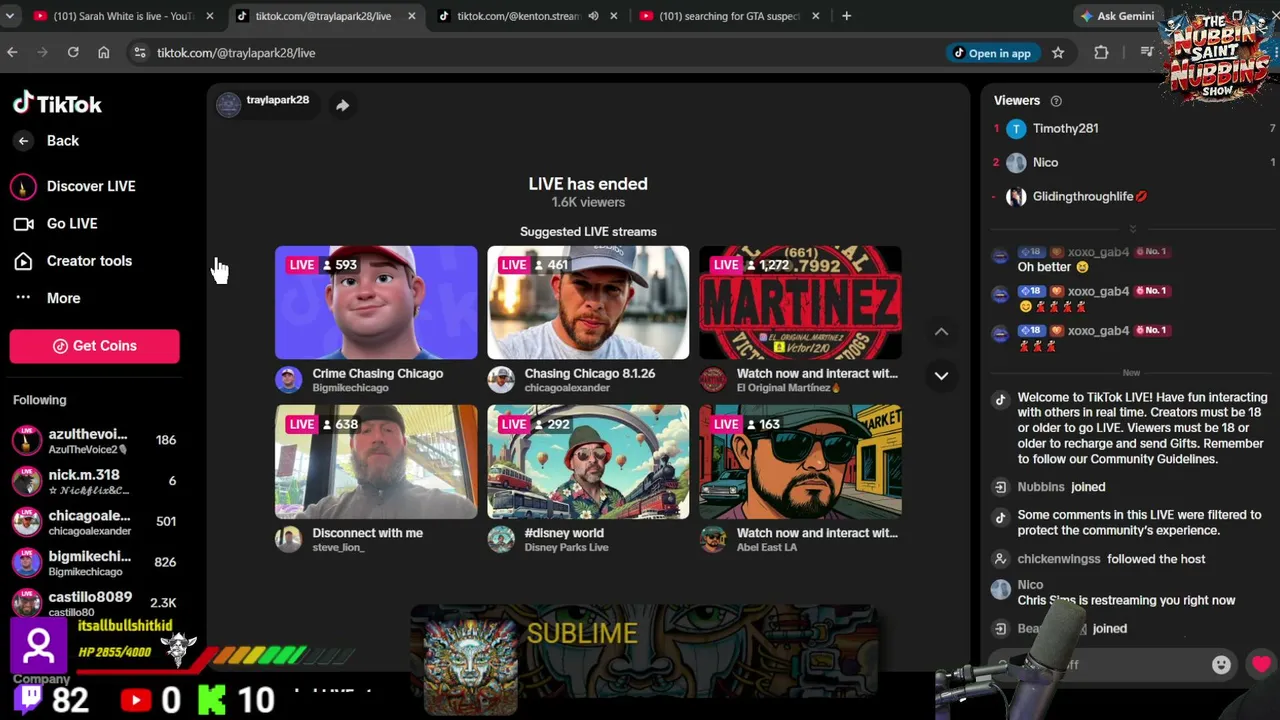The height and width of the screenshot is (720, 1280).
Task: Open the #disney world stream thumbnail
Action: coord(588,462)
